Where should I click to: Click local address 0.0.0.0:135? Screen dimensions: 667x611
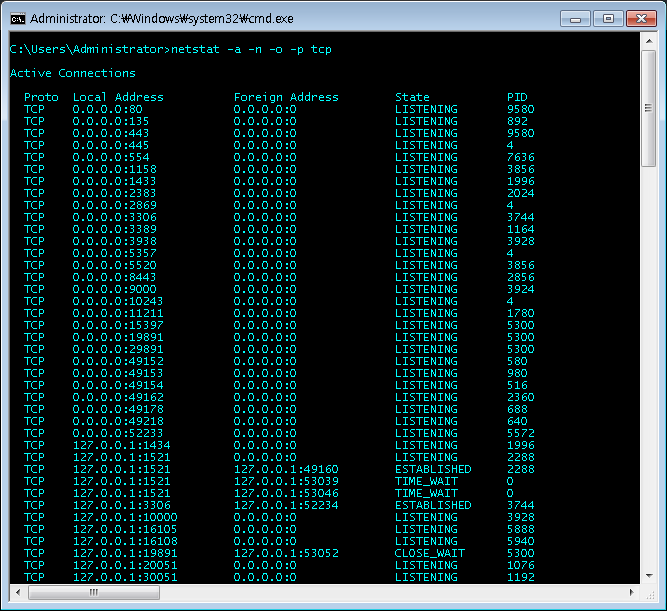click(111, 121)
